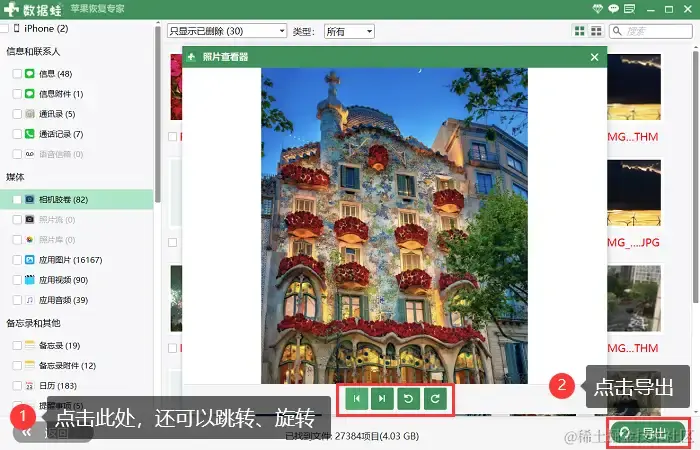This screenshot has height=450, width=700.
Task: Tick the 日历 (183) checkbox
Action: point(17,385)
